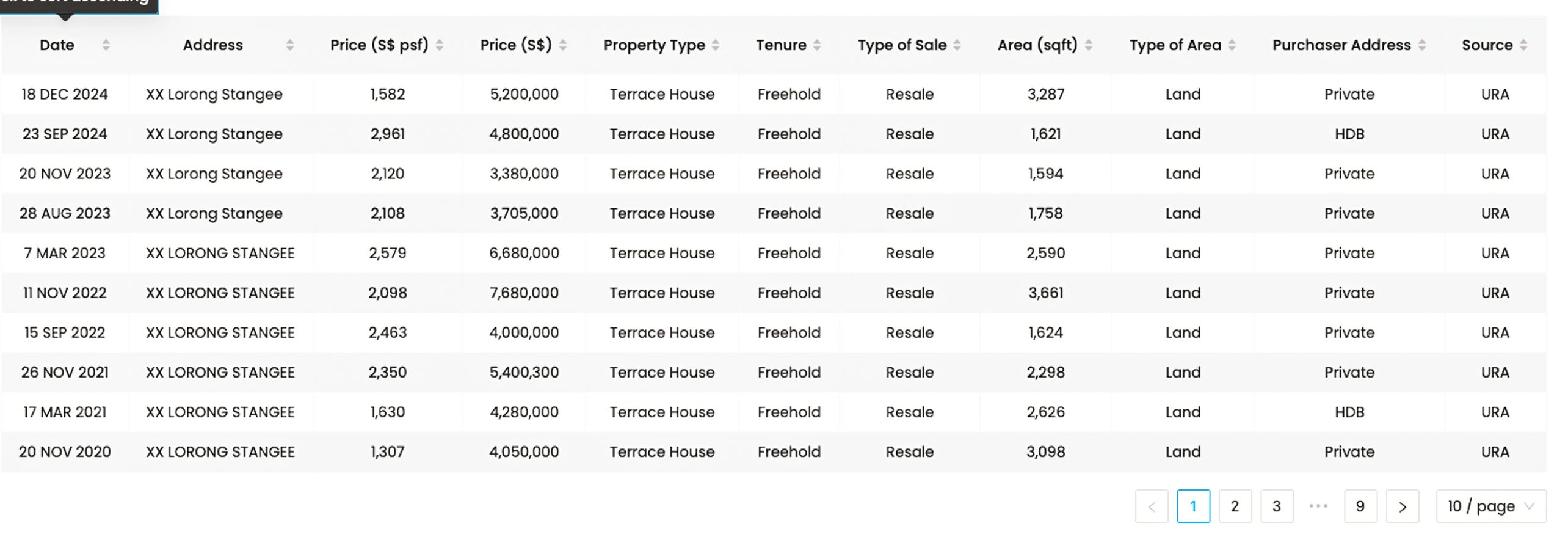The image size is (1568, 548).
Task: Go to page 2
Action: point(1235,506)
